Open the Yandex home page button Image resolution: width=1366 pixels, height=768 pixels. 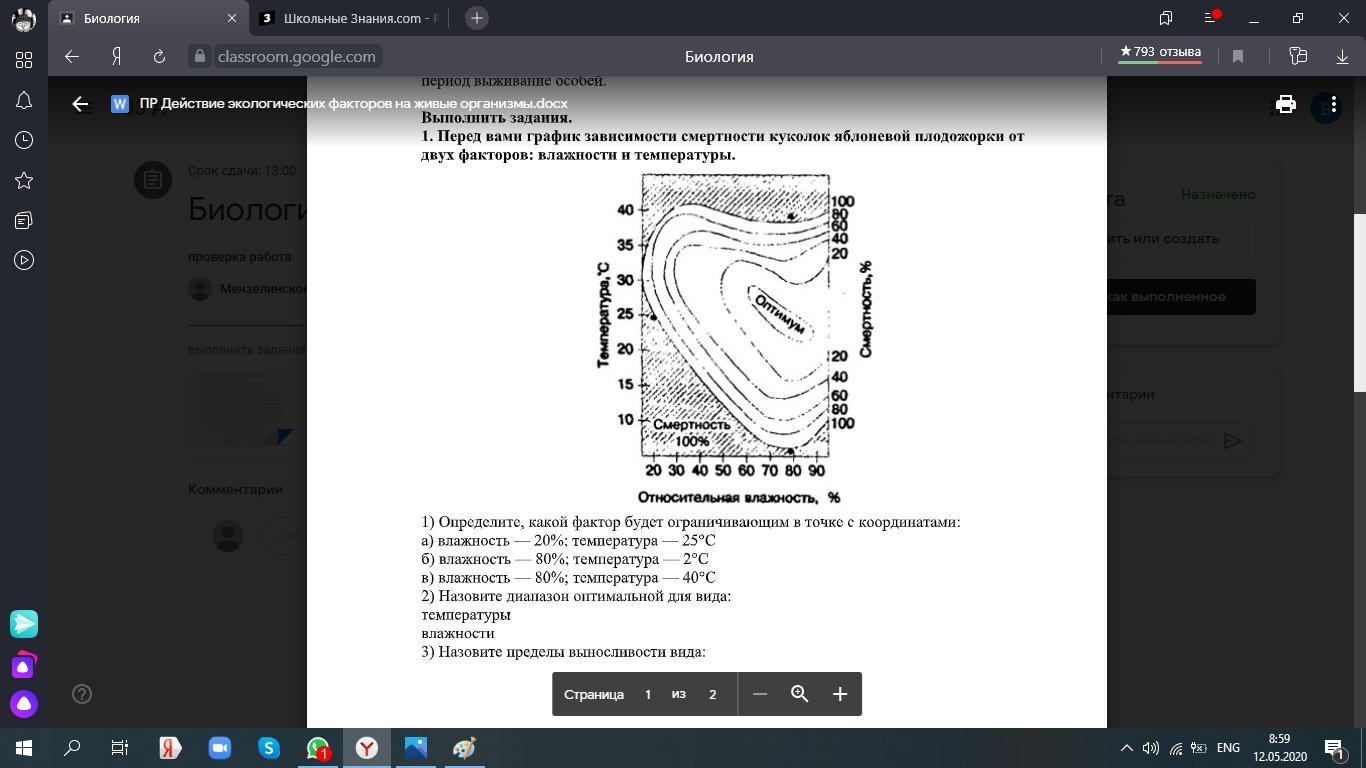(x=116, y=57)
